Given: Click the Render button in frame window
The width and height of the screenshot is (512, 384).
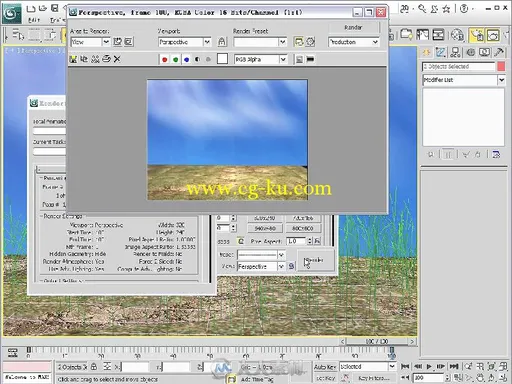Looking at the screenshot, I should point(354,27).
